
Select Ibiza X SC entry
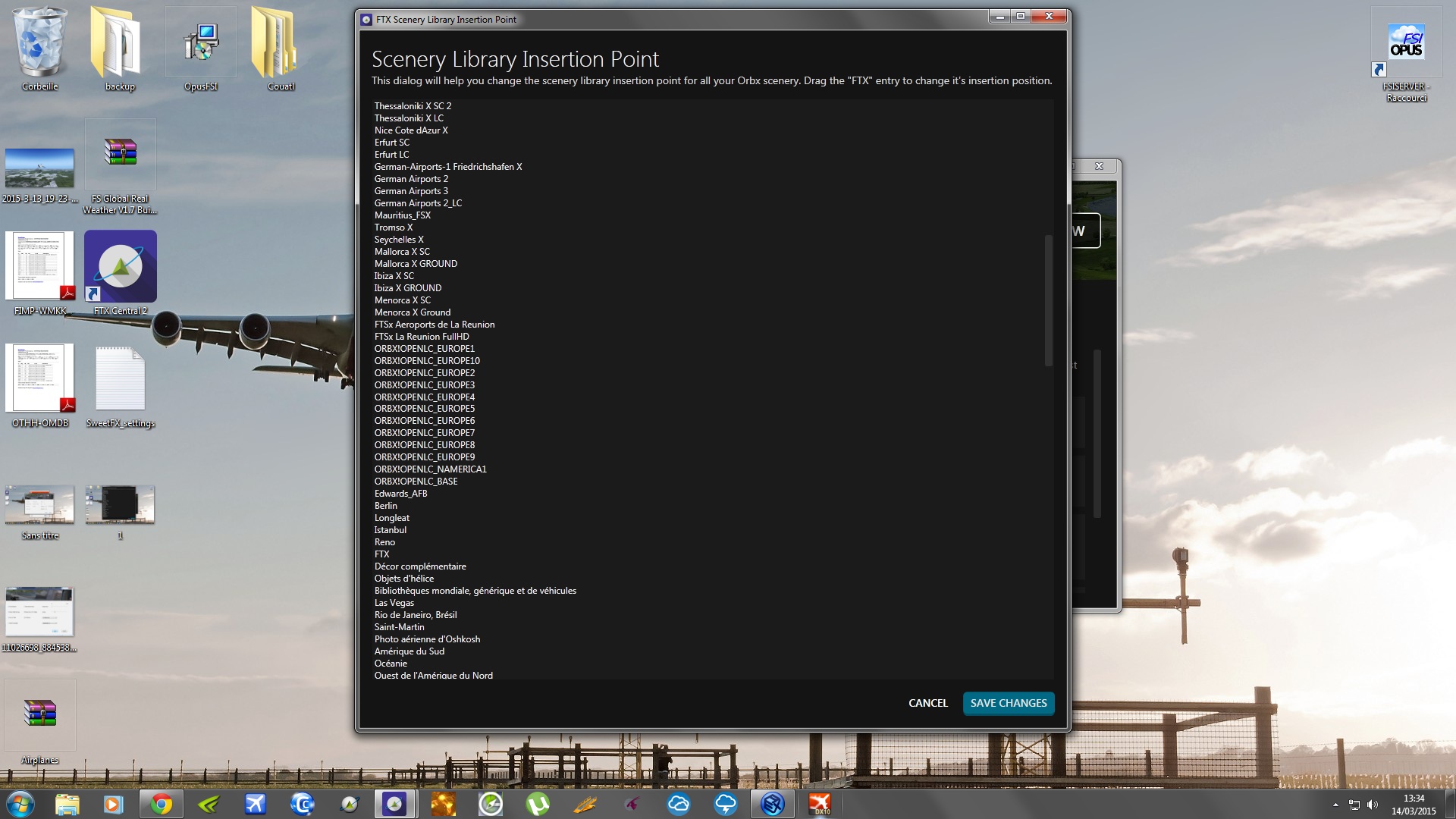394,276
